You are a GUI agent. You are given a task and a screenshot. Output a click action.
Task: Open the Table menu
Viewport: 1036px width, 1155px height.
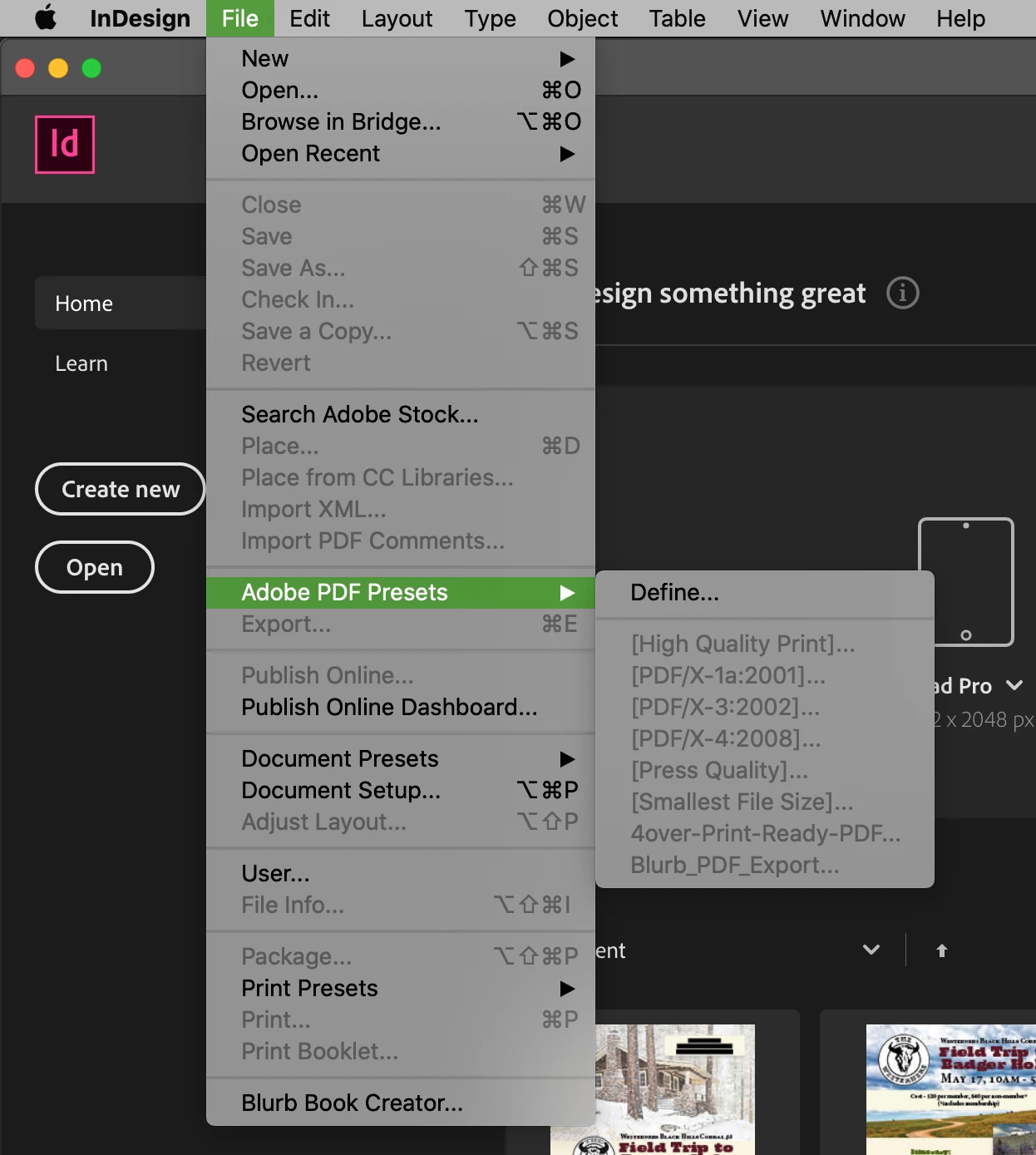677,18
